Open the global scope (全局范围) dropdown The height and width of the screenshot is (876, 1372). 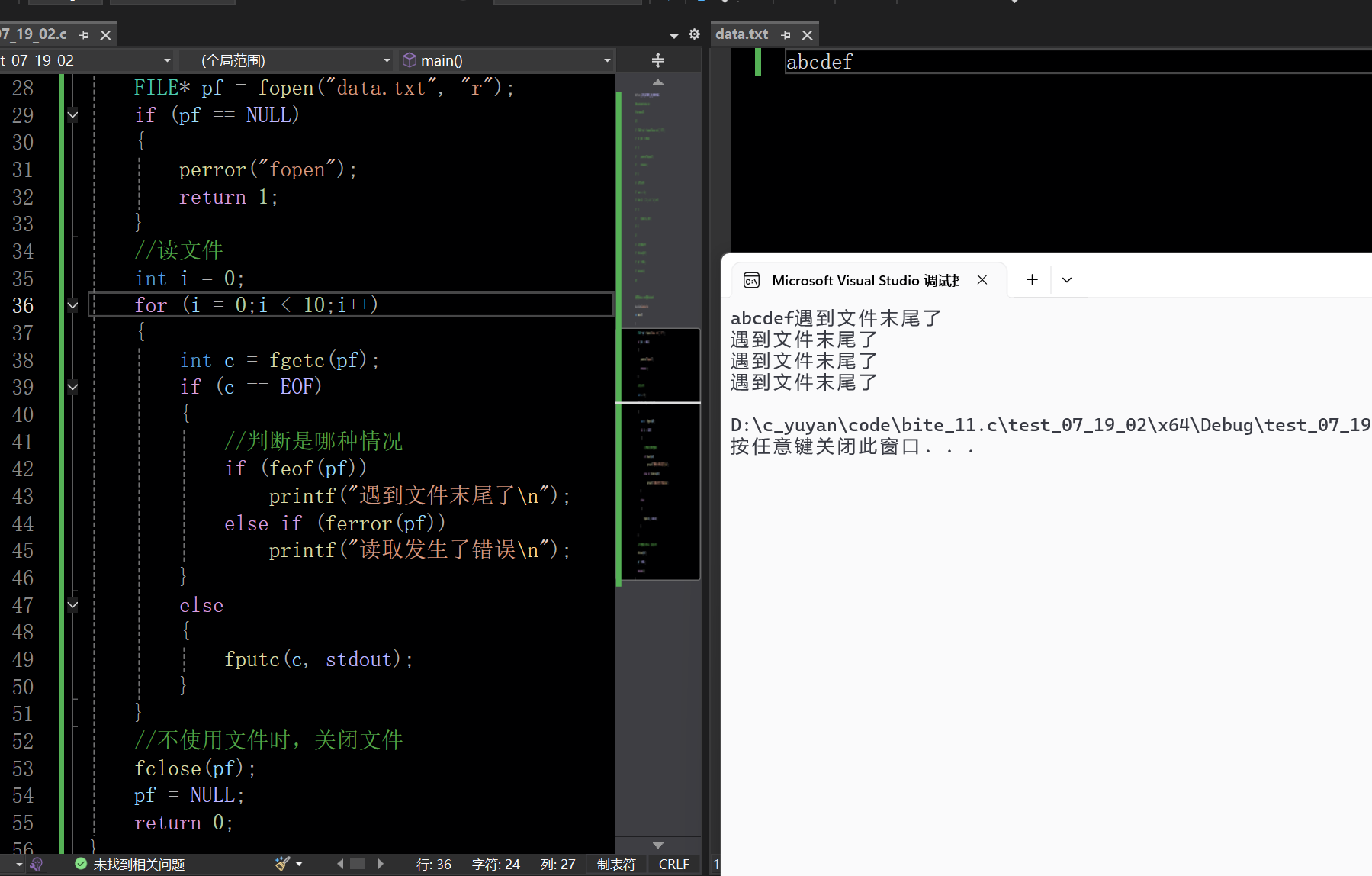click(x=286, y=60)
